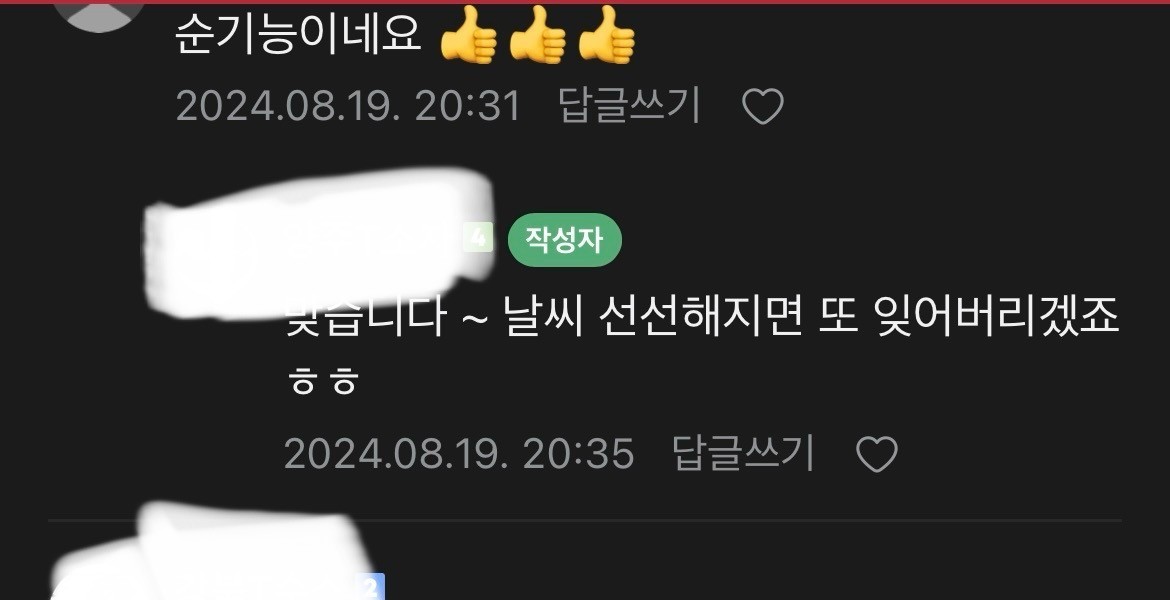
Task: Click the level 4 badge beside 작성자
Action: click(x=479, y=240)
